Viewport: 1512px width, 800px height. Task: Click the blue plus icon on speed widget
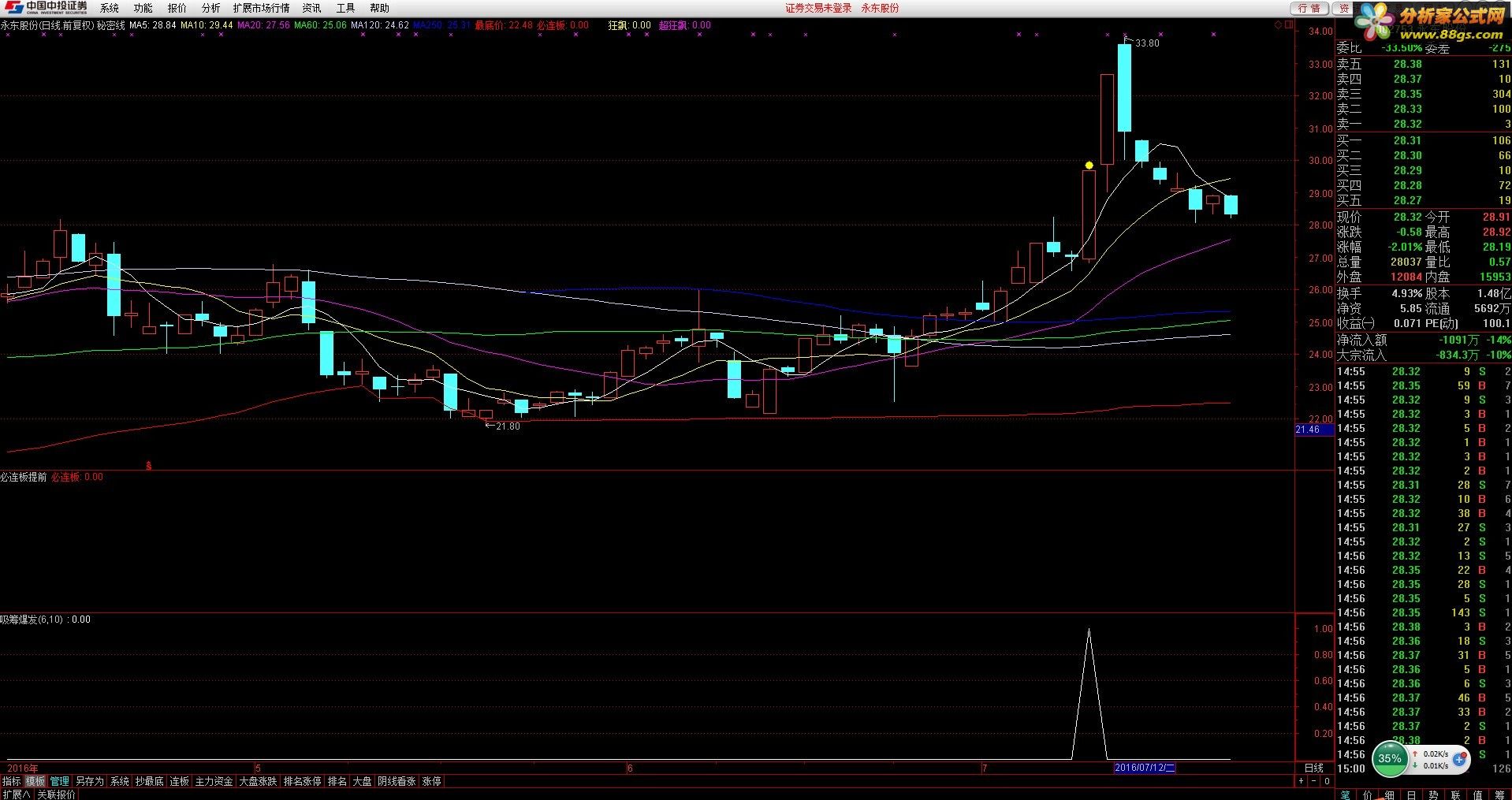click(1461, 760)
